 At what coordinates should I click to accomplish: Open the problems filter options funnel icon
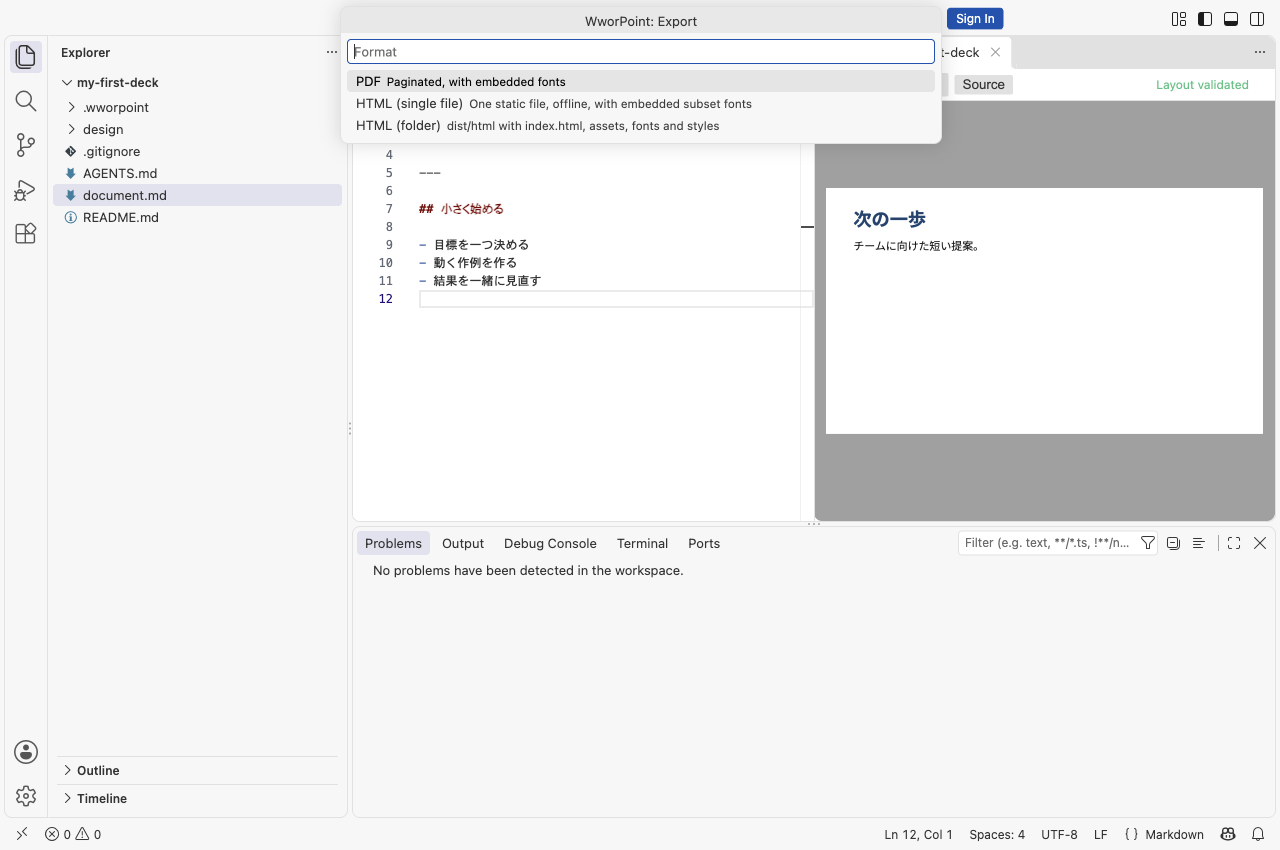pyautogui.click(x=1148, y=543)
